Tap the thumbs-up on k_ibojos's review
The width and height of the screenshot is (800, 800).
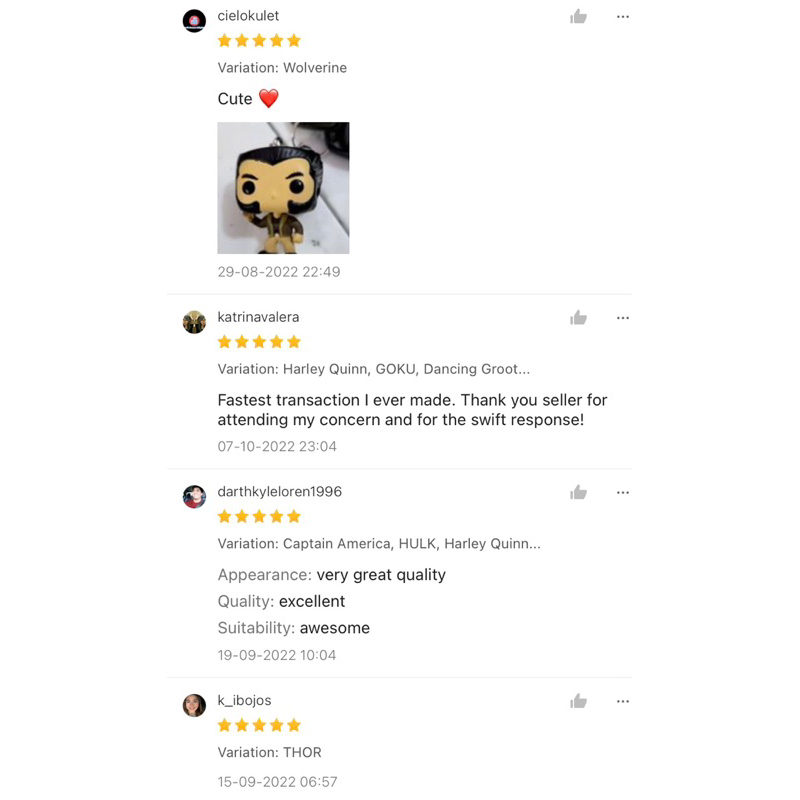578,702
